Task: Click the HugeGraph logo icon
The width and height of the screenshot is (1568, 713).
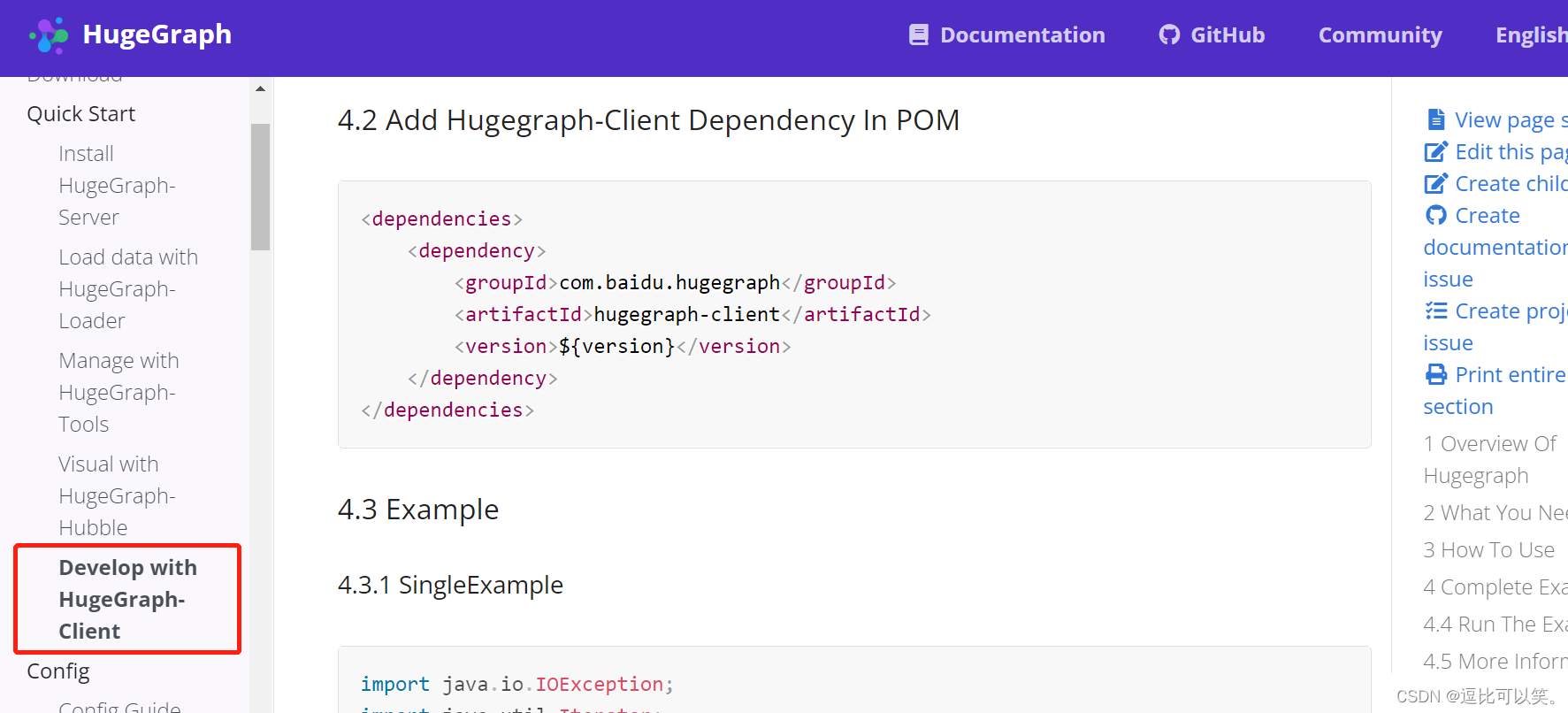Action: pos(50,35)
